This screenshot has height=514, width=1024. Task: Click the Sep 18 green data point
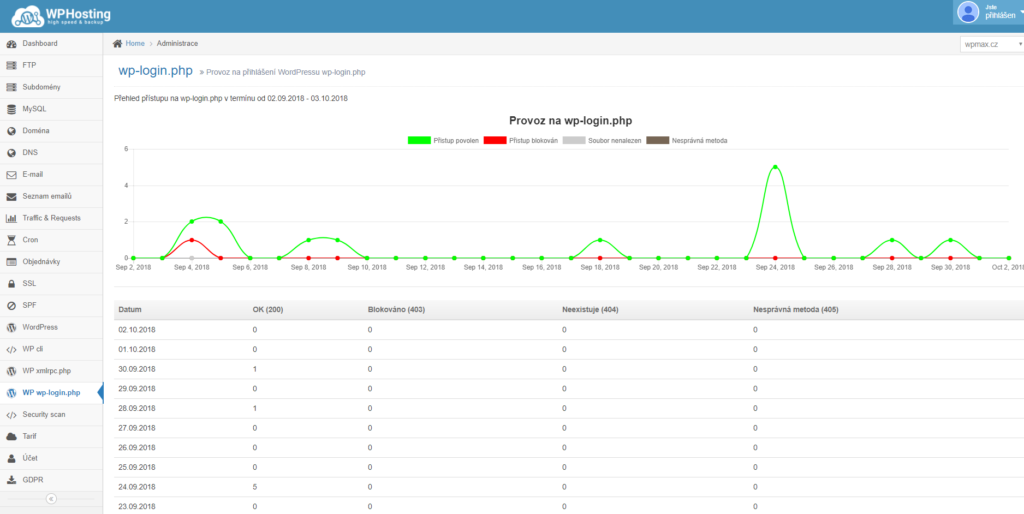pyautogui.click(x=600, y=240)
